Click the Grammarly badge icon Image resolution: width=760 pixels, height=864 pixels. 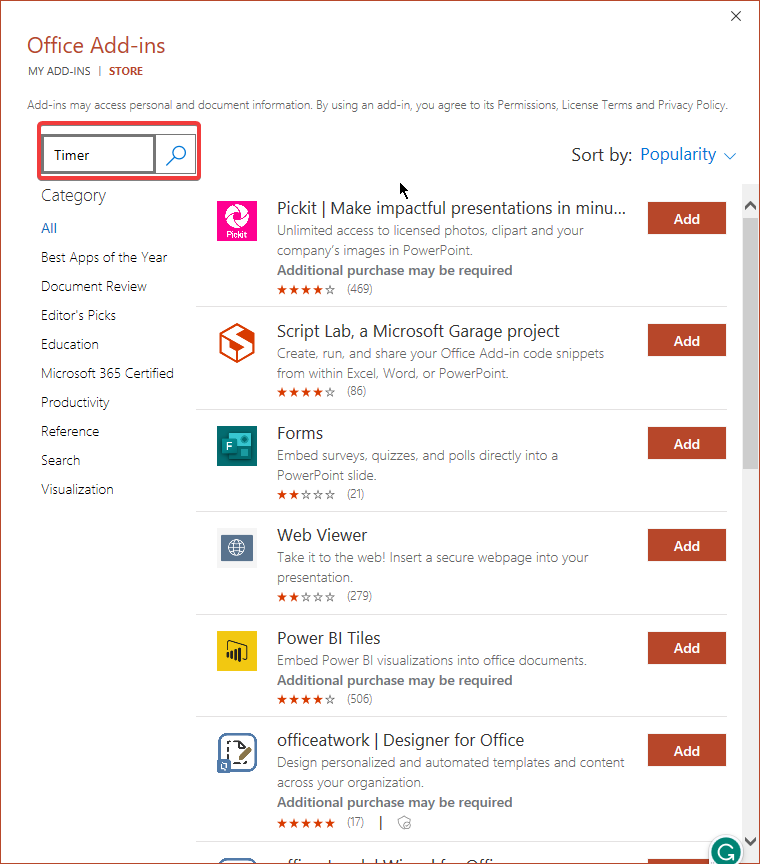(x=726, y=851)
